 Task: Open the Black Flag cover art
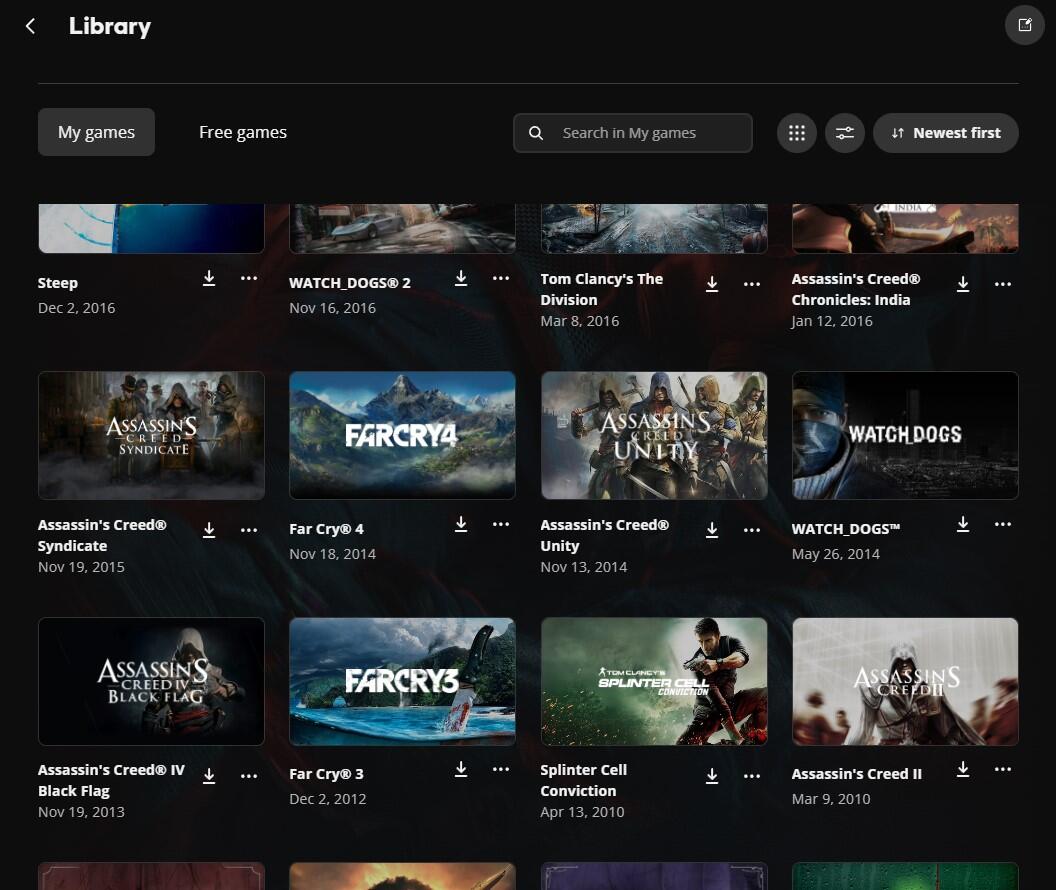(x=151, y=681)
